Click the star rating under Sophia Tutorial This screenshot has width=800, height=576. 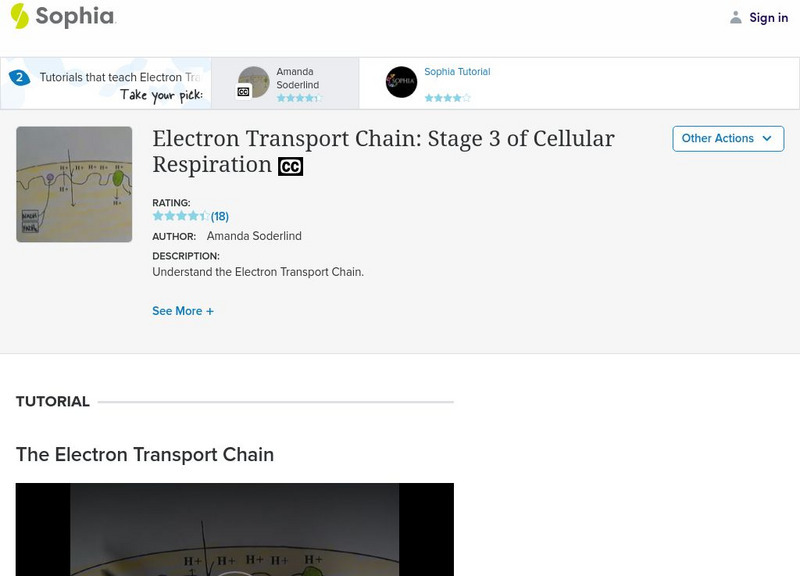click(447, 98)
